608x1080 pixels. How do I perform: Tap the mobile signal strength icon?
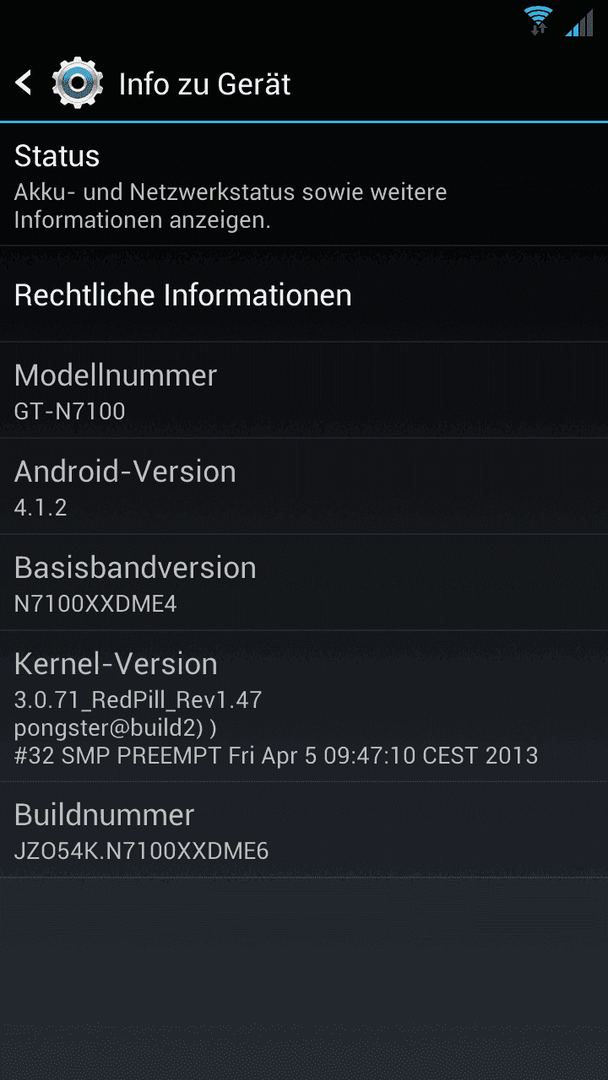tap(579, 22)
